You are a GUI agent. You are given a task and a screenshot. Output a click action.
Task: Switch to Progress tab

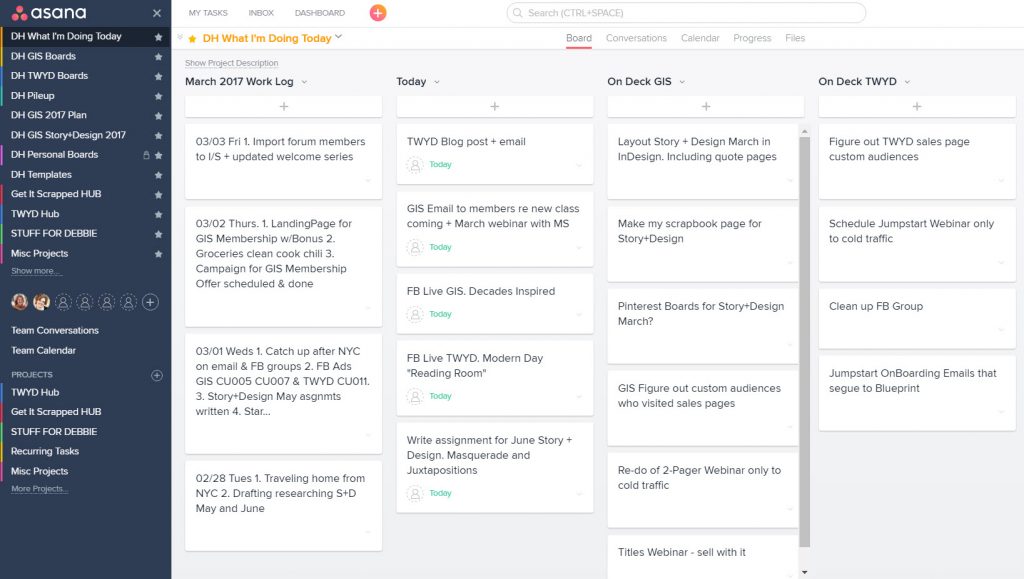click(x=752, y=39)
